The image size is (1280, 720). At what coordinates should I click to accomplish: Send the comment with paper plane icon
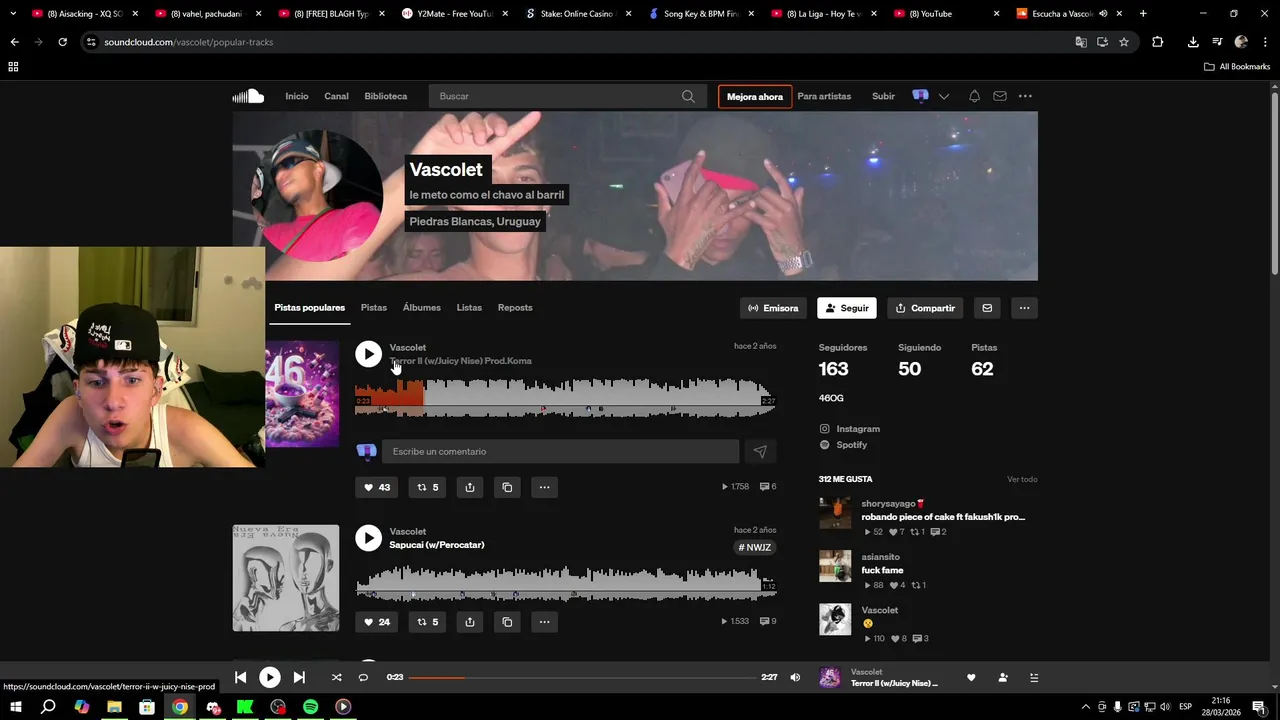tap(760, 452)
